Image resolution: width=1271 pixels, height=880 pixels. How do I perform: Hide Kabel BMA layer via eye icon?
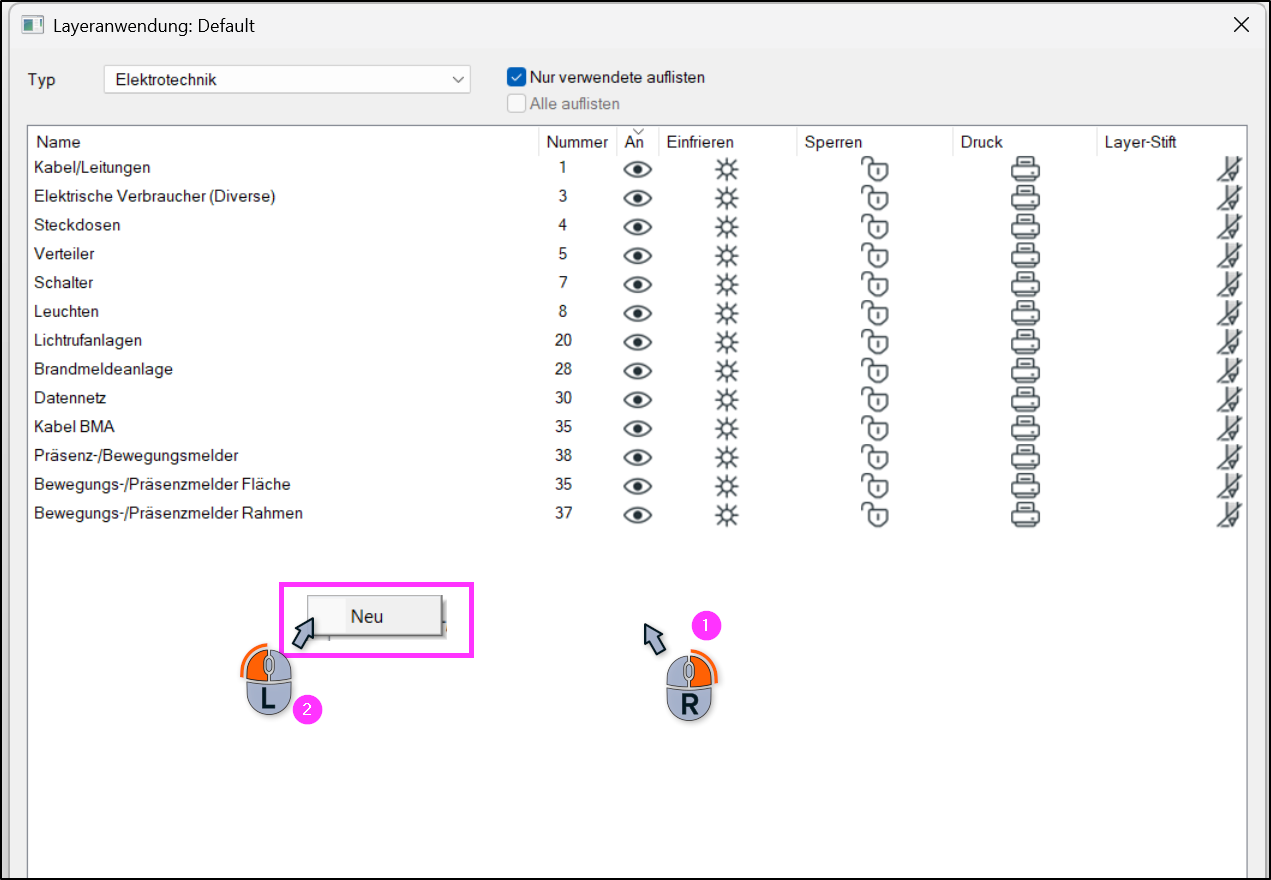637,428
